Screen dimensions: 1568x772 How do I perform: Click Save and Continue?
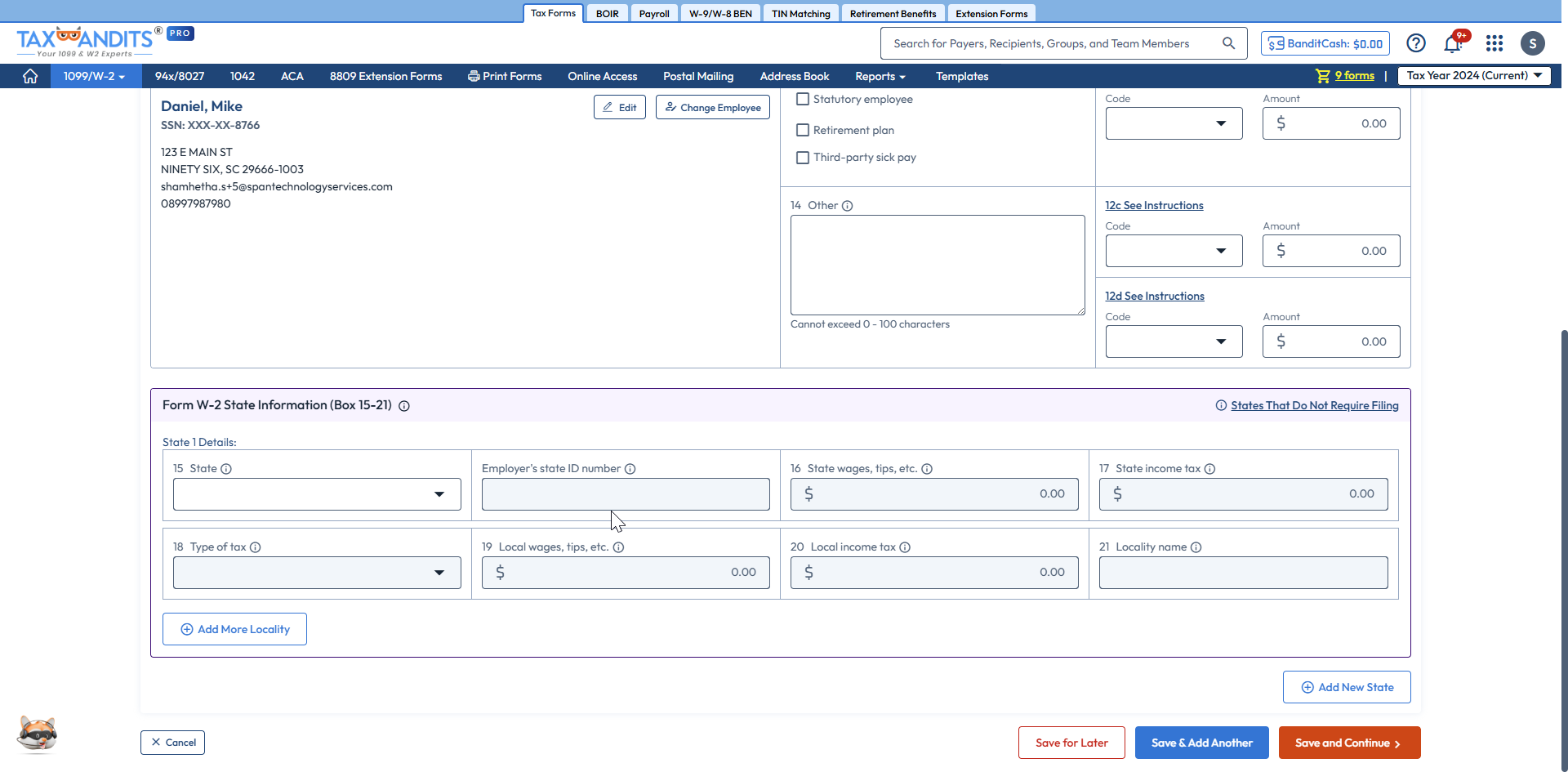[x=1350, y=743]
